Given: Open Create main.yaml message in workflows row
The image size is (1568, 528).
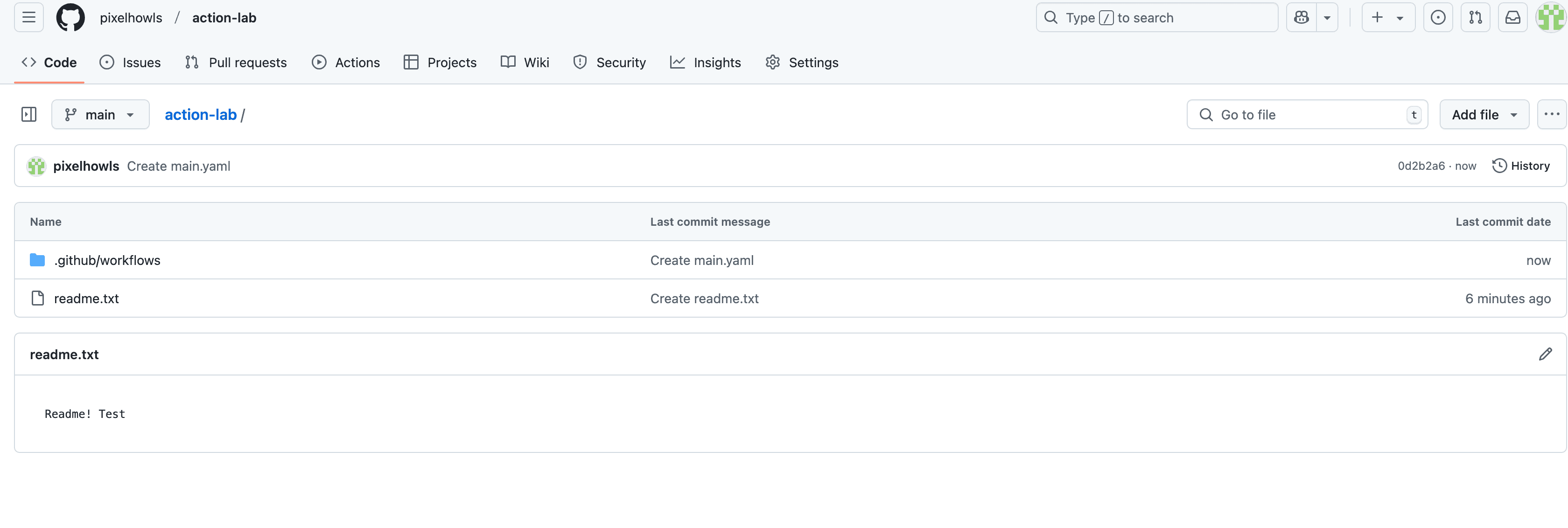Looking at the screenshot, I should [702, 260].
